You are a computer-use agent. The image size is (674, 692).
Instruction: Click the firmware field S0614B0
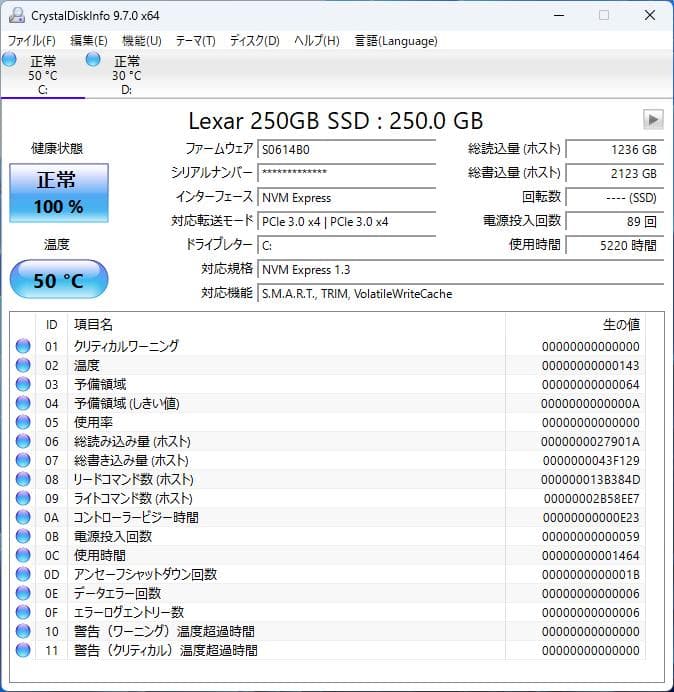[x=347, y=149]
